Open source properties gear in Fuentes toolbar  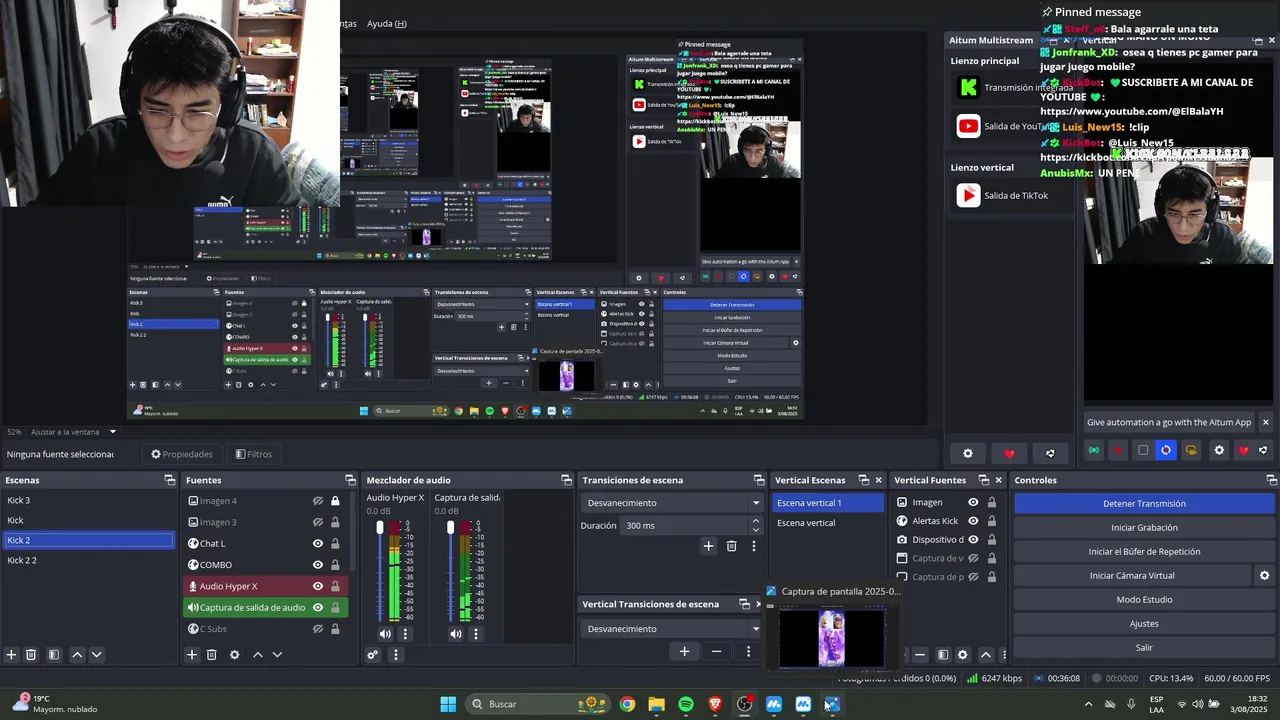(x=234, y=655)
